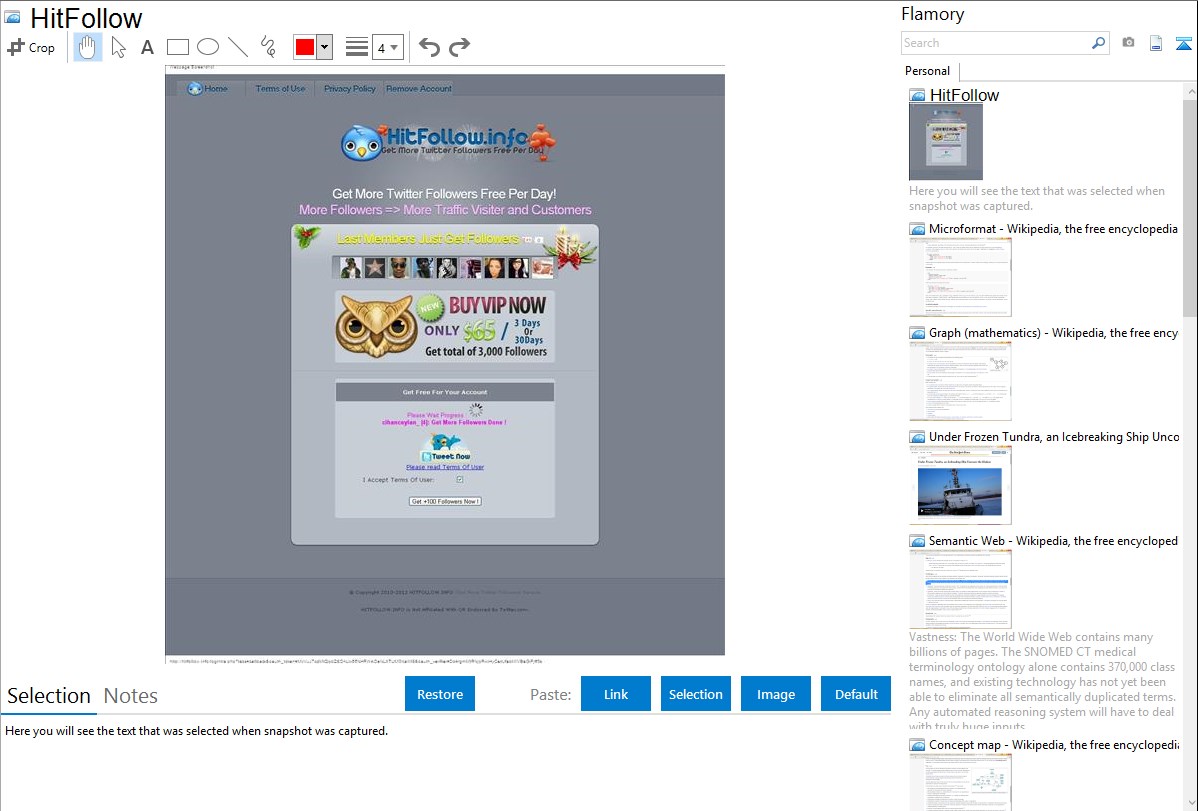Click the Link paste button
Image resolution: width=1198 pixels, height=811 pixels.
(616, 694)
